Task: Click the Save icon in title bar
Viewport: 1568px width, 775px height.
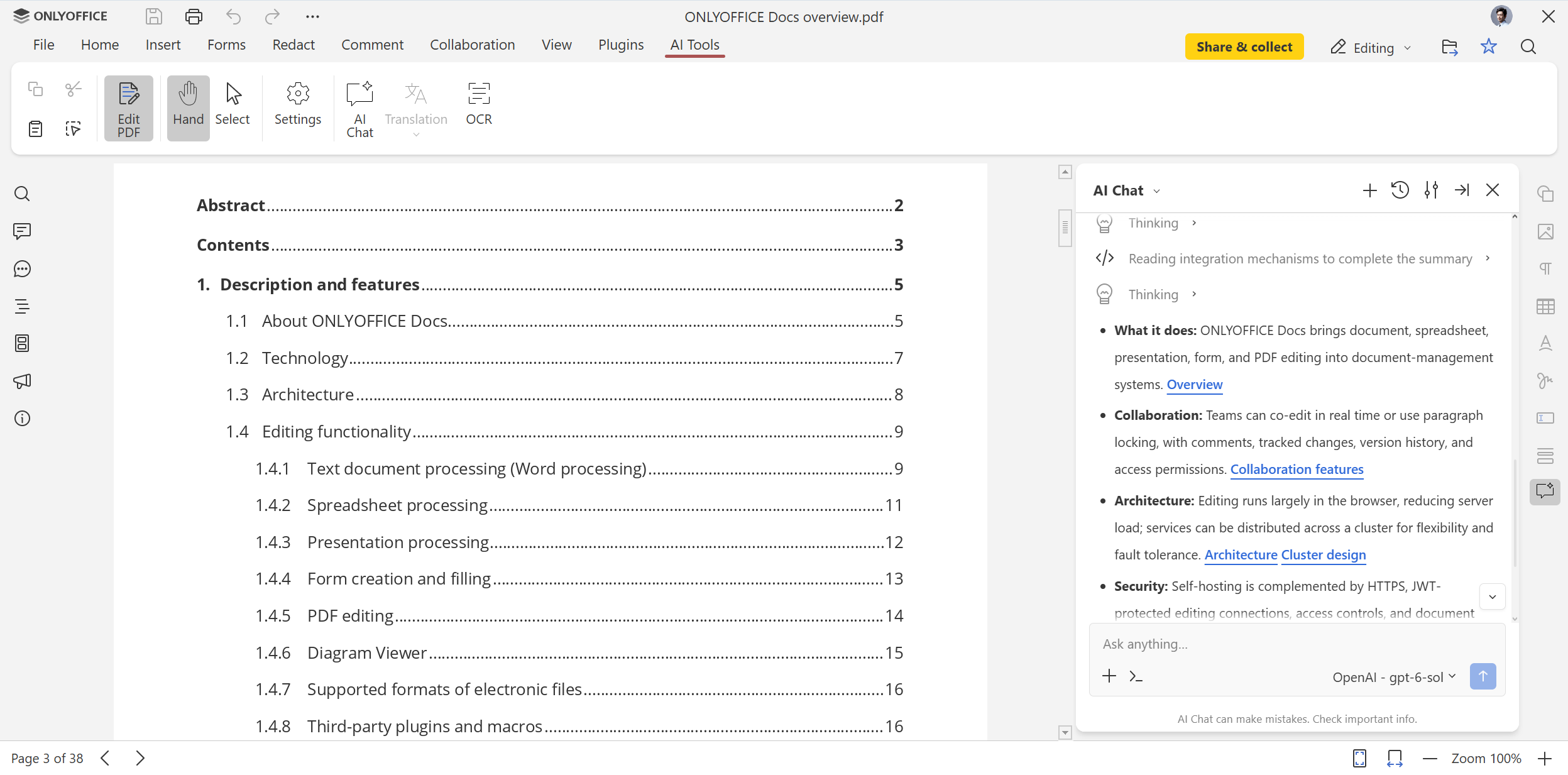Action: pyautogui.click(x=154, y=16)
